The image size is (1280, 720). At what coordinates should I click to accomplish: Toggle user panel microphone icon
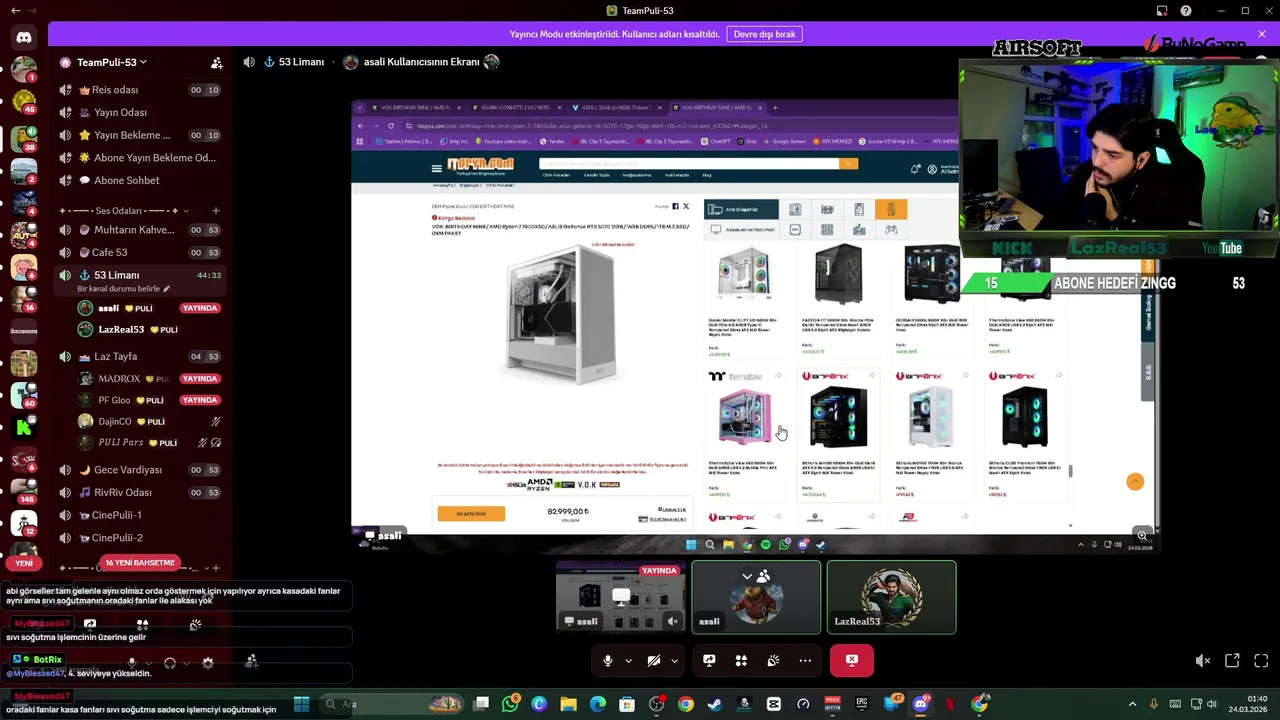tap(132, 662)
